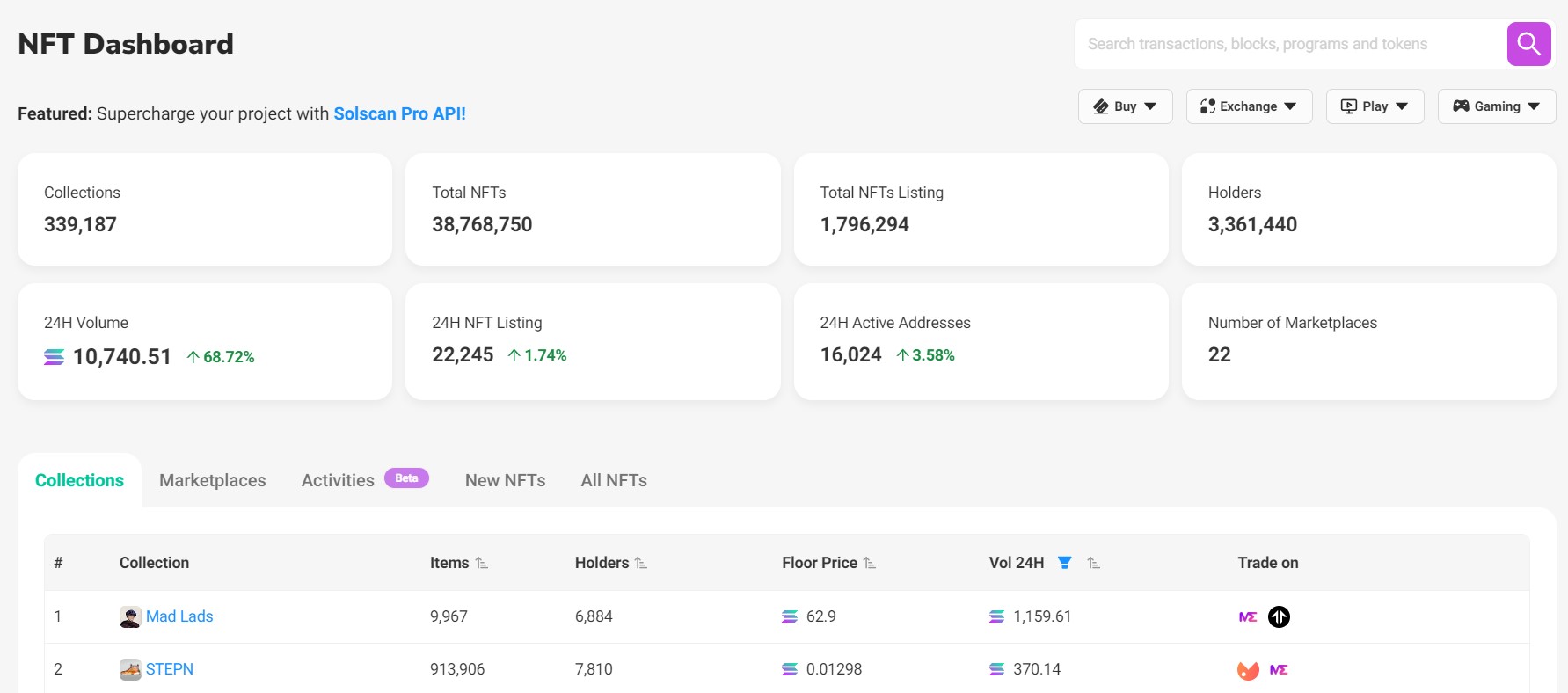
Task: Click the magenta search magnifier button
Action: click(1528, 44)
